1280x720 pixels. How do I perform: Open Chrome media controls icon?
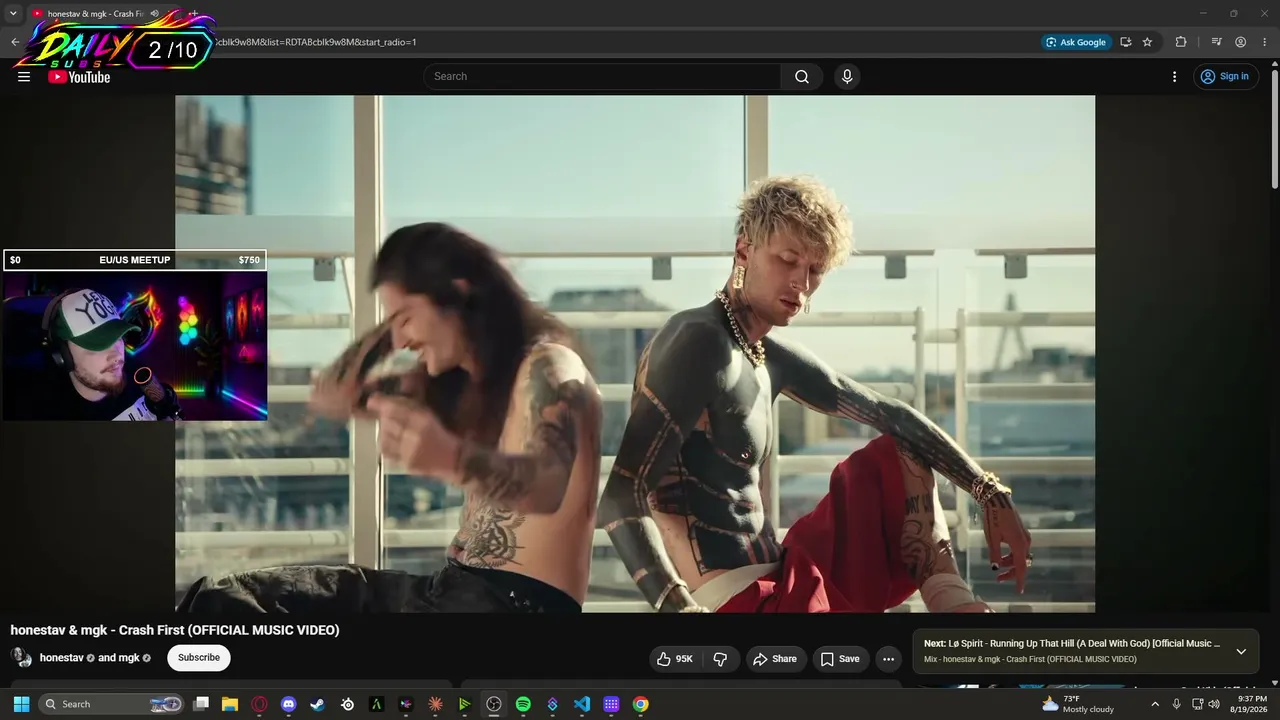coord(1216,42)
